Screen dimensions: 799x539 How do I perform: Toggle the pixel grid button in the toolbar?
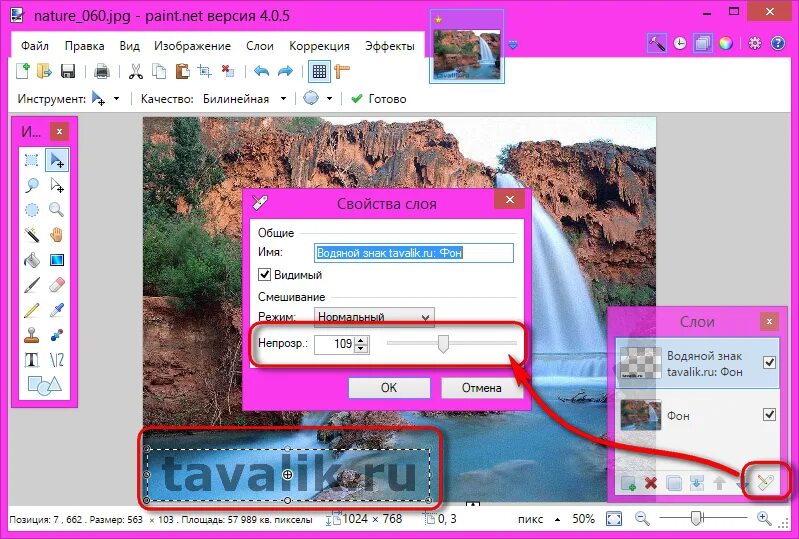point(319,71)
